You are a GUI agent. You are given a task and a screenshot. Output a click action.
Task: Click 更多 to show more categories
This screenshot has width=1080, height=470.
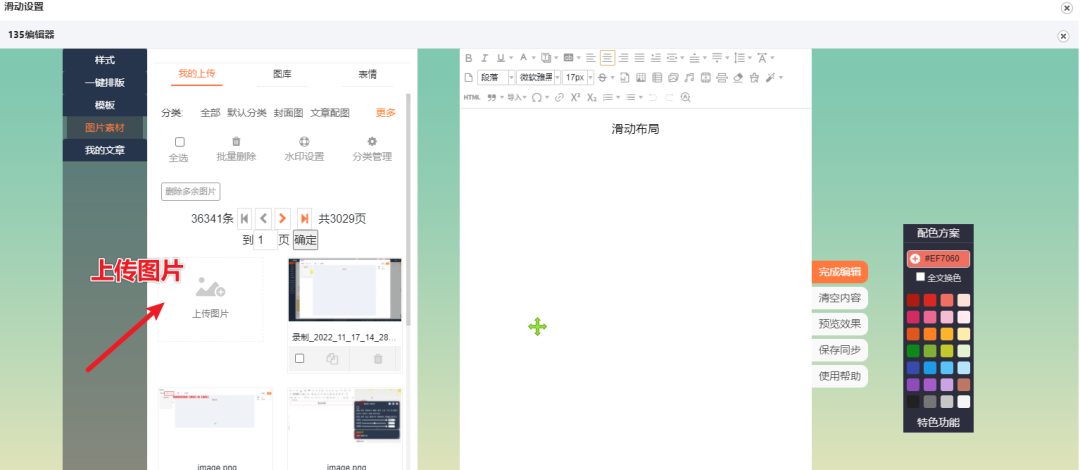(x=386, y=113)
